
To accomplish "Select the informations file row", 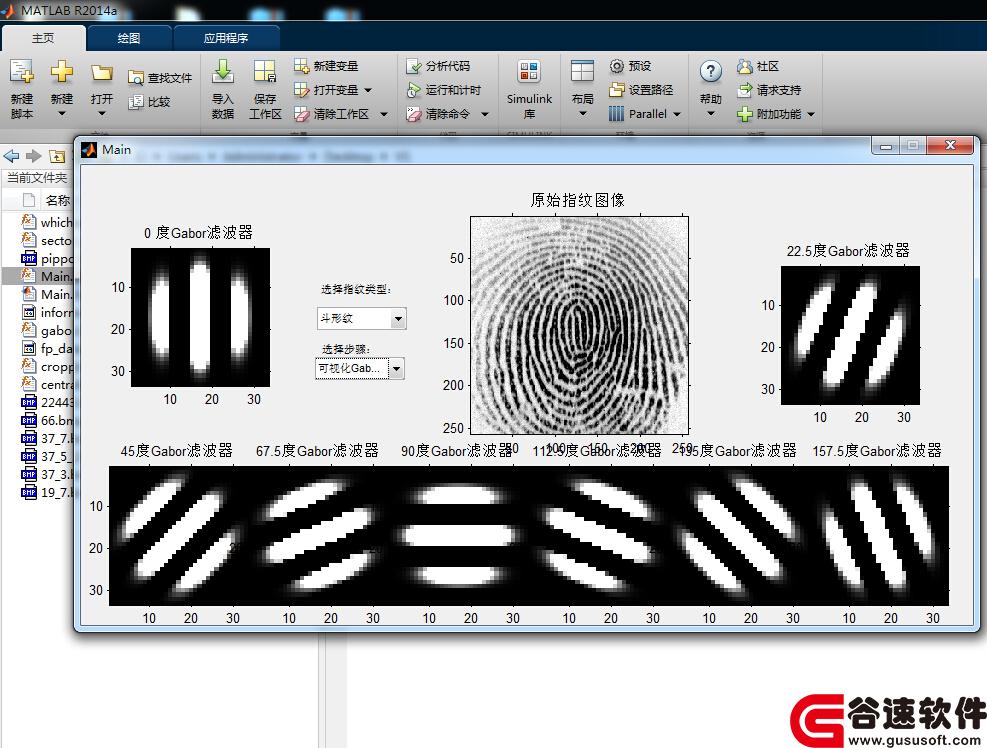I will [x=38, y=312].
